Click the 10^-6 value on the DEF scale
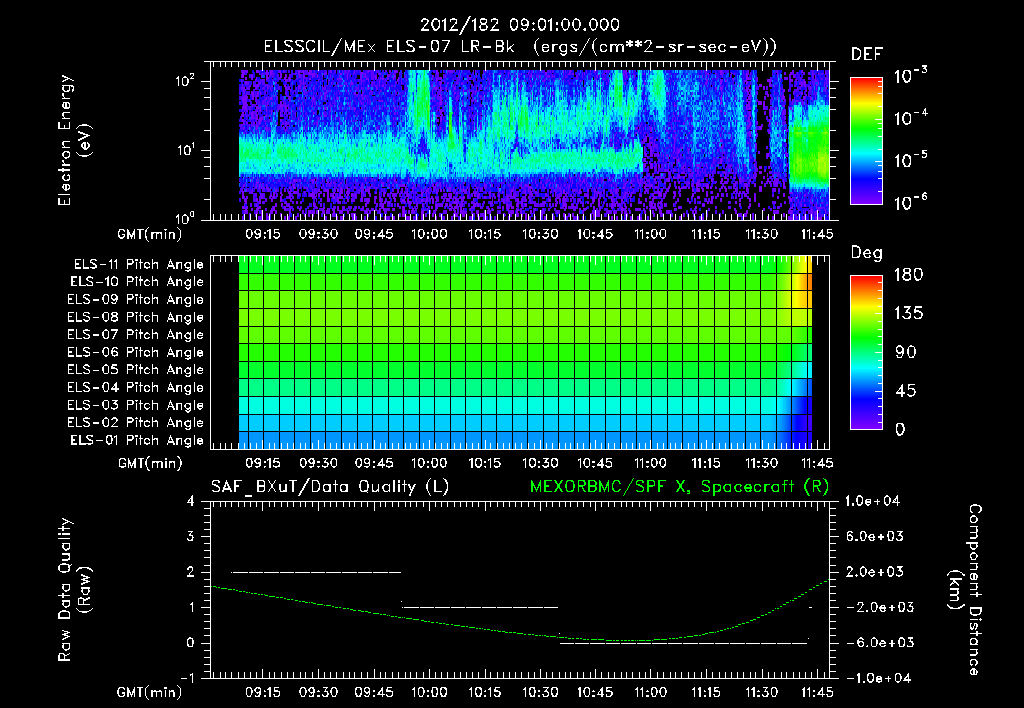The height and width of the screenshot is (708, 1024). point(910,201)
